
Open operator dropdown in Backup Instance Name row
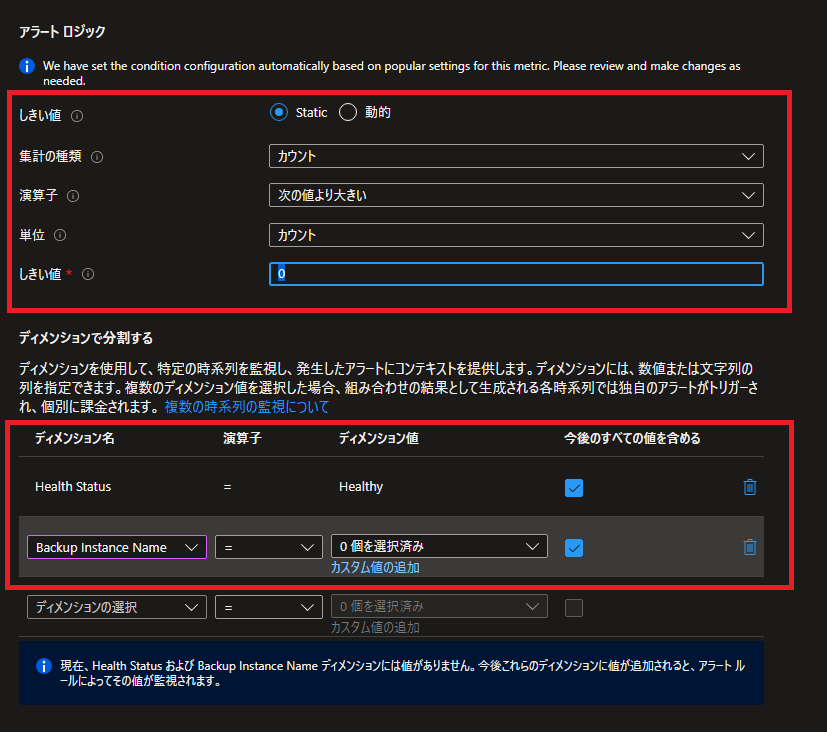point(268,547)
